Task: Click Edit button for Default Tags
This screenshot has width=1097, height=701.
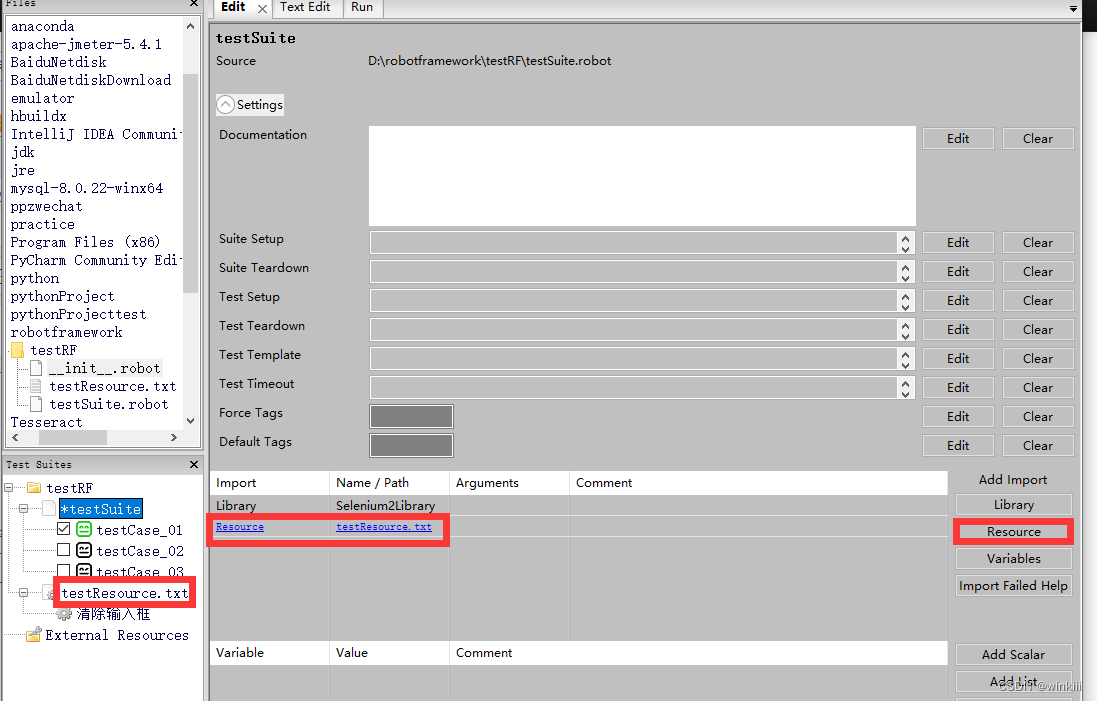Action: pyautogui.click(x=958, y=446)
